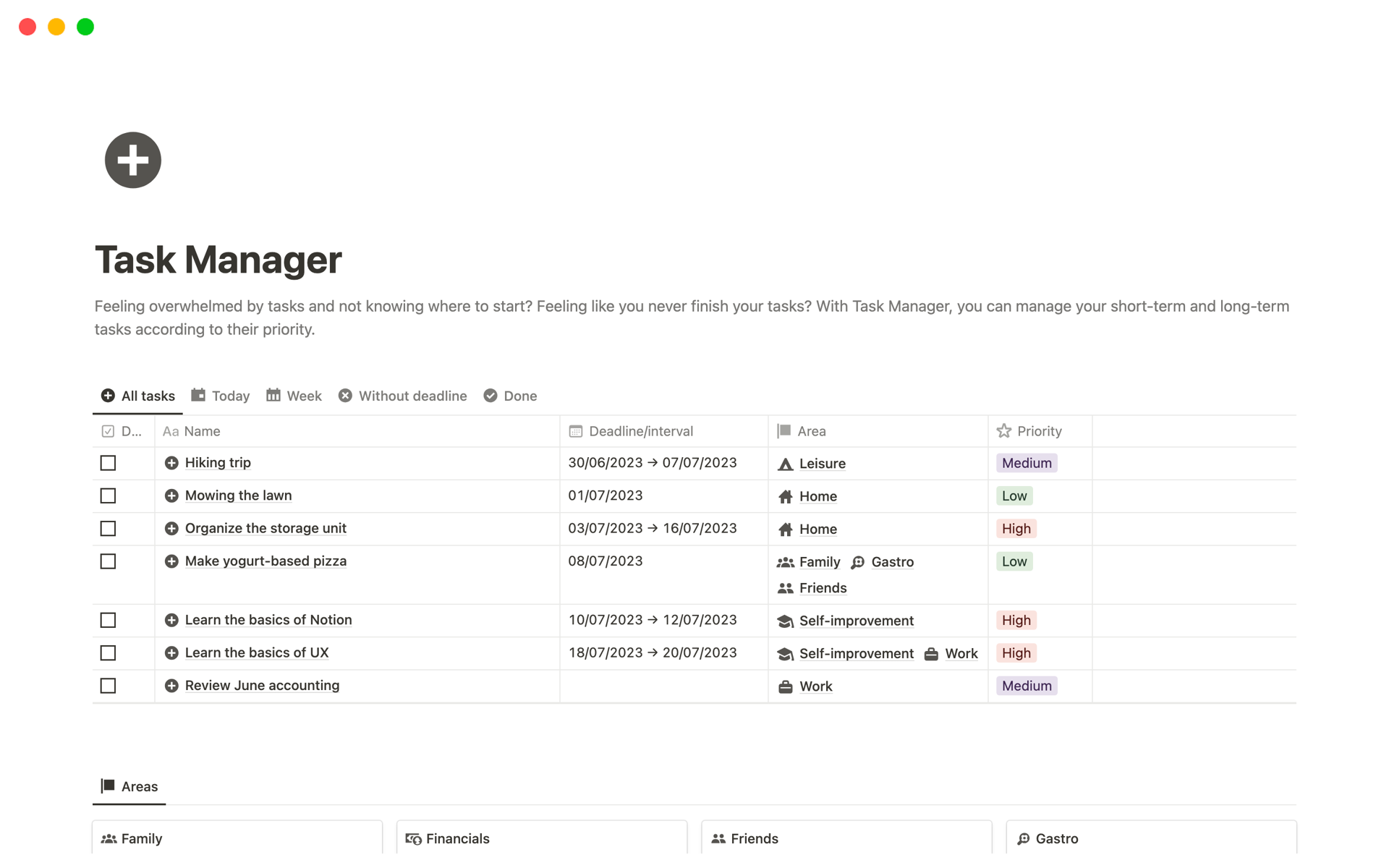1389x868 pixels.
Task: Click the briefcase icon in Review June accounting row
Action: [785, 687]
